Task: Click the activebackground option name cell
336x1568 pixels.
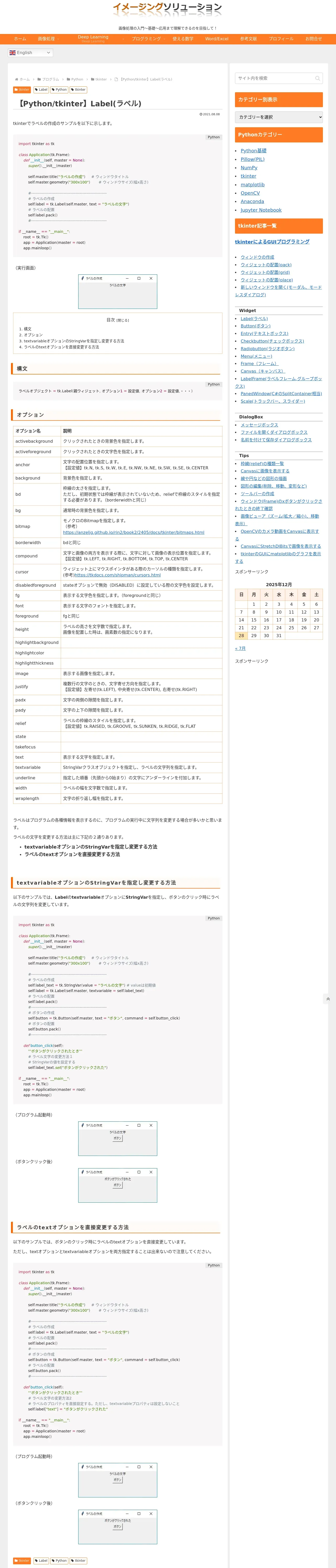Action: point(37,441)
